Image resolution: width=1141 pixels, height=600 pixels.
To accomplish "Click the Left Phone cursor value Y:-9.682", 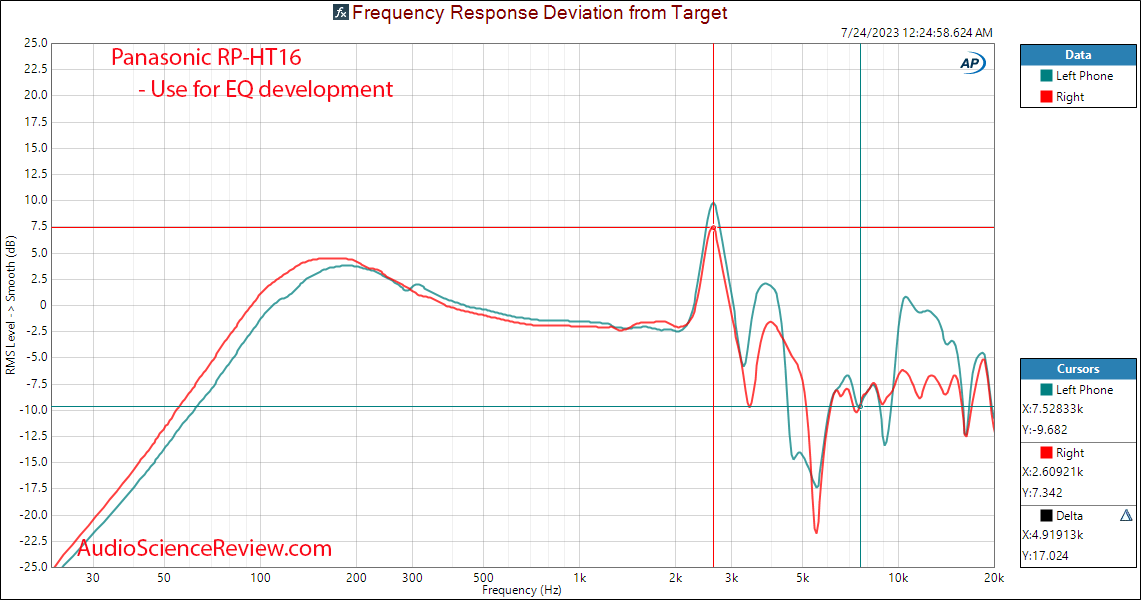I will [x=1045, y=430].
